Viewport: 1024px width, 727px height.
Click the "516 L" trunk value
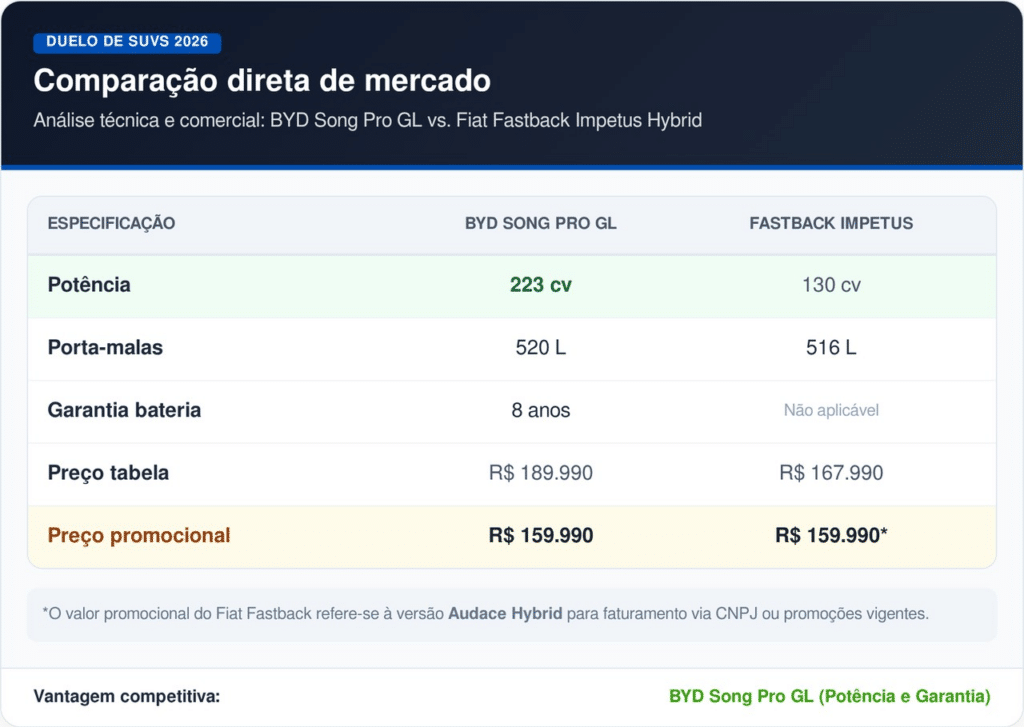coord(831,348)
